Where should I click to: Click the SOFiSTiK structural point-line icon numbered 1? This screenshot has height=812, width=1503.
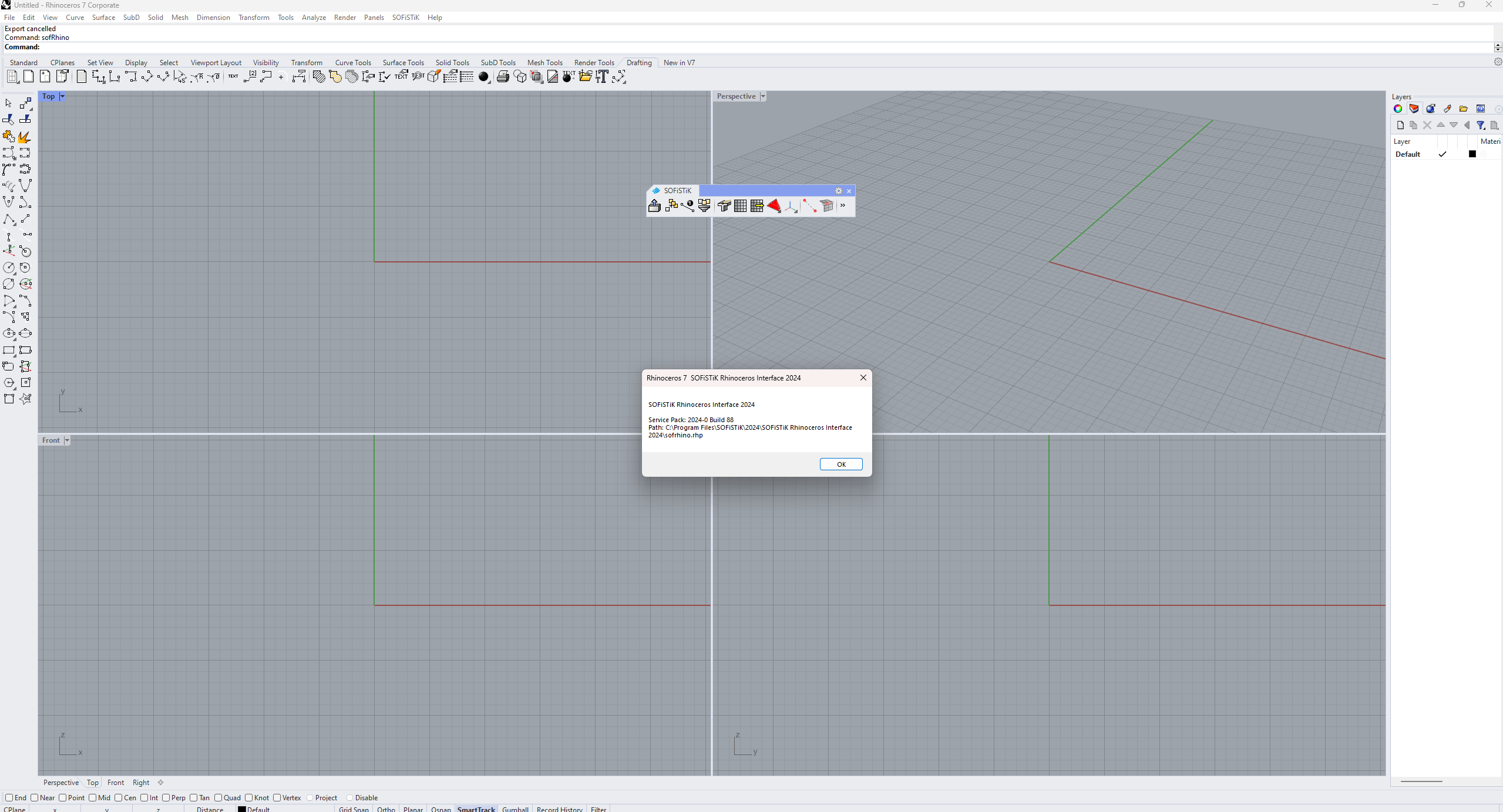[x=688, y=205]
